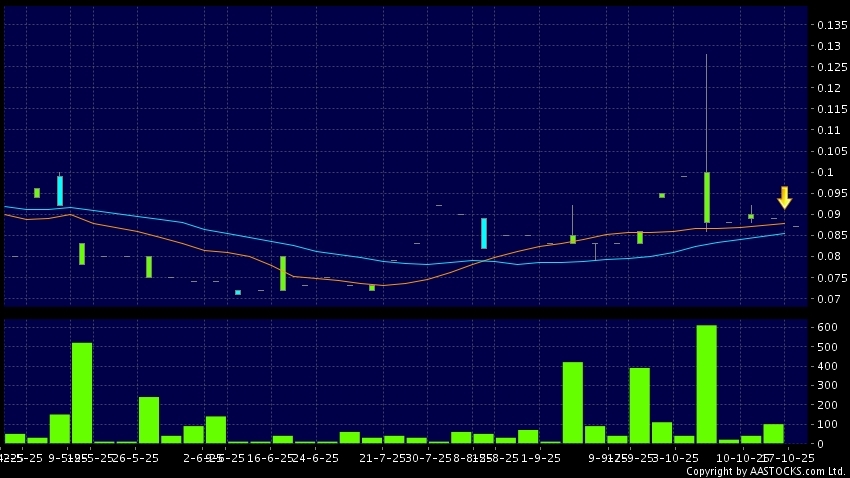Select the small green candle at 0.095 near October

pos(662,195)
